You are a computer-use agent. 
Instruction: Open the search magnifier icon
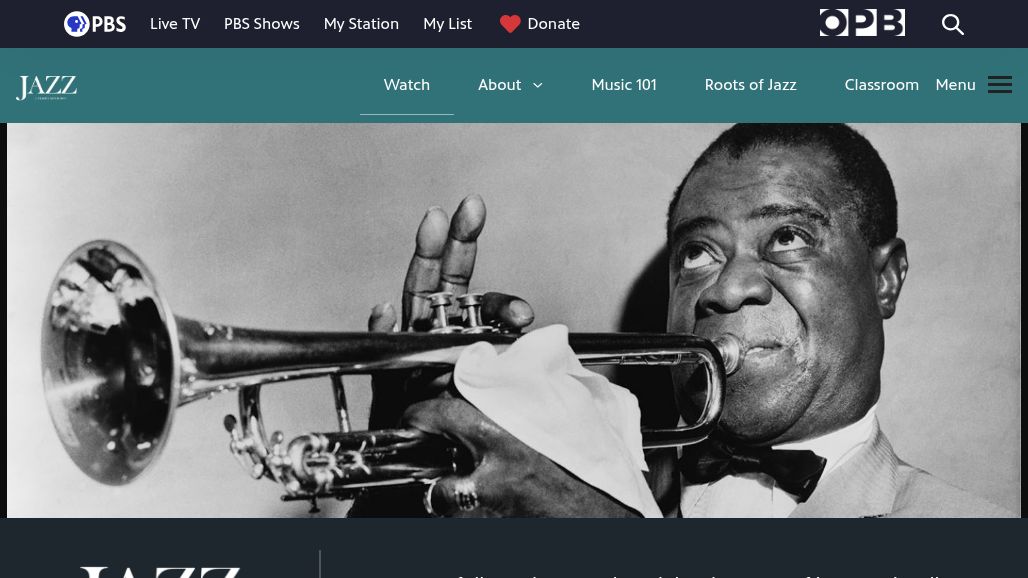953,24
